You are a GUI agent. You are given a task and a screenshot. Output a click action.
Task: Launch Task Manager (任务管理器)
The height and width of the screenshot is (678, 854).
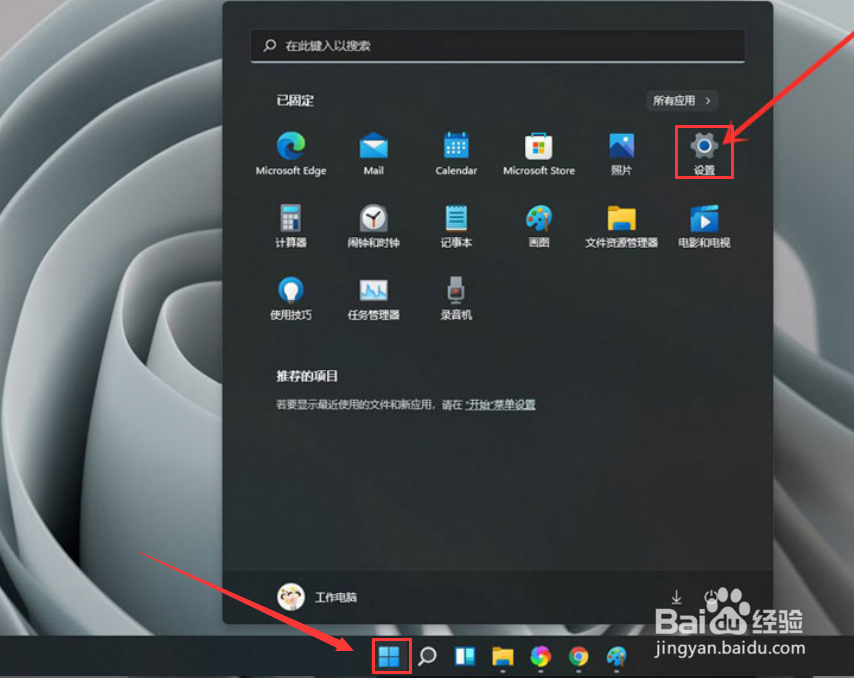tap(372, 296)
